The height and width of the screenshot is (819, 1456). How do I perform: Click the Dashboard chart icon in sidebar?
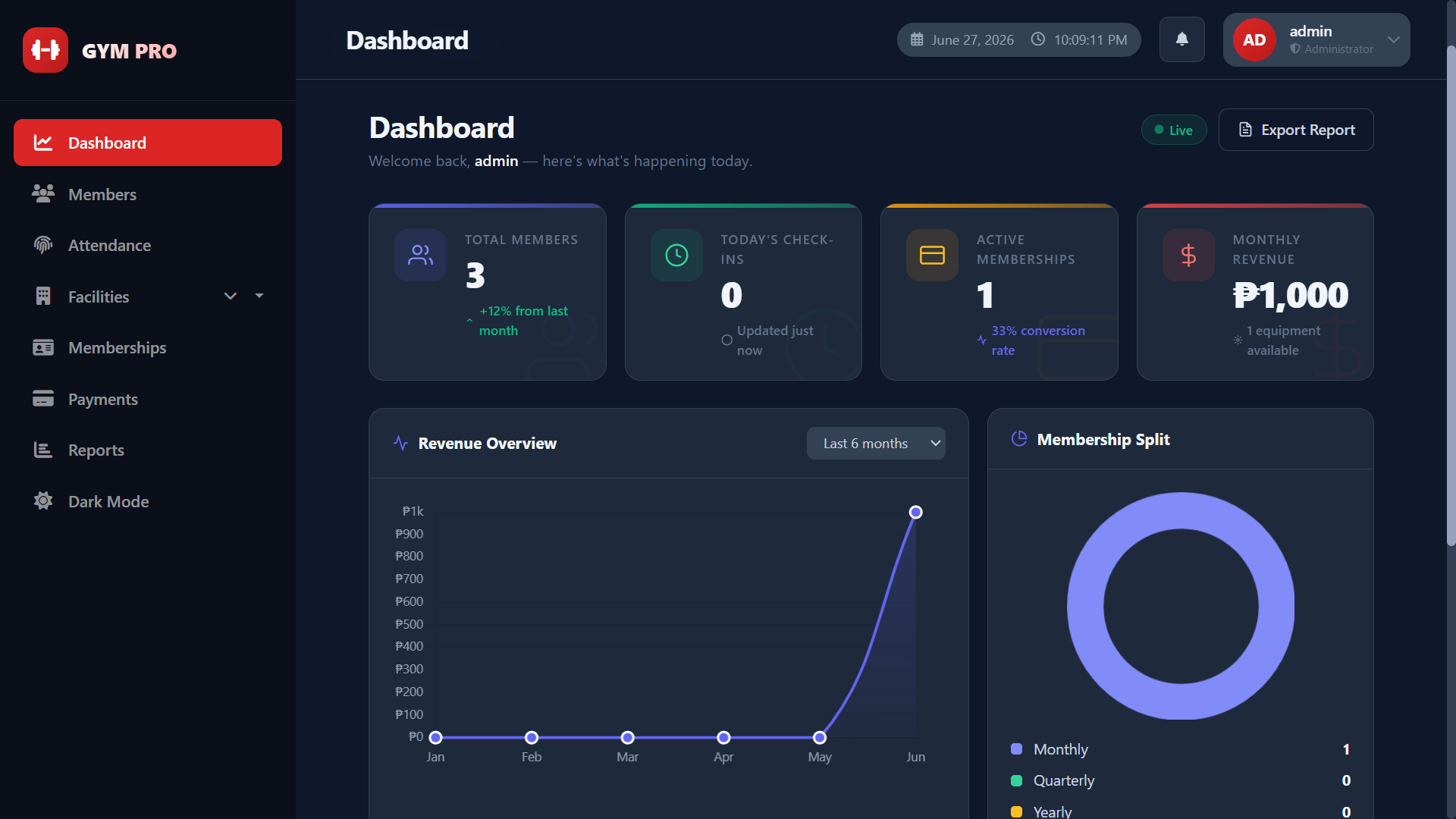(x=43, y=143)
